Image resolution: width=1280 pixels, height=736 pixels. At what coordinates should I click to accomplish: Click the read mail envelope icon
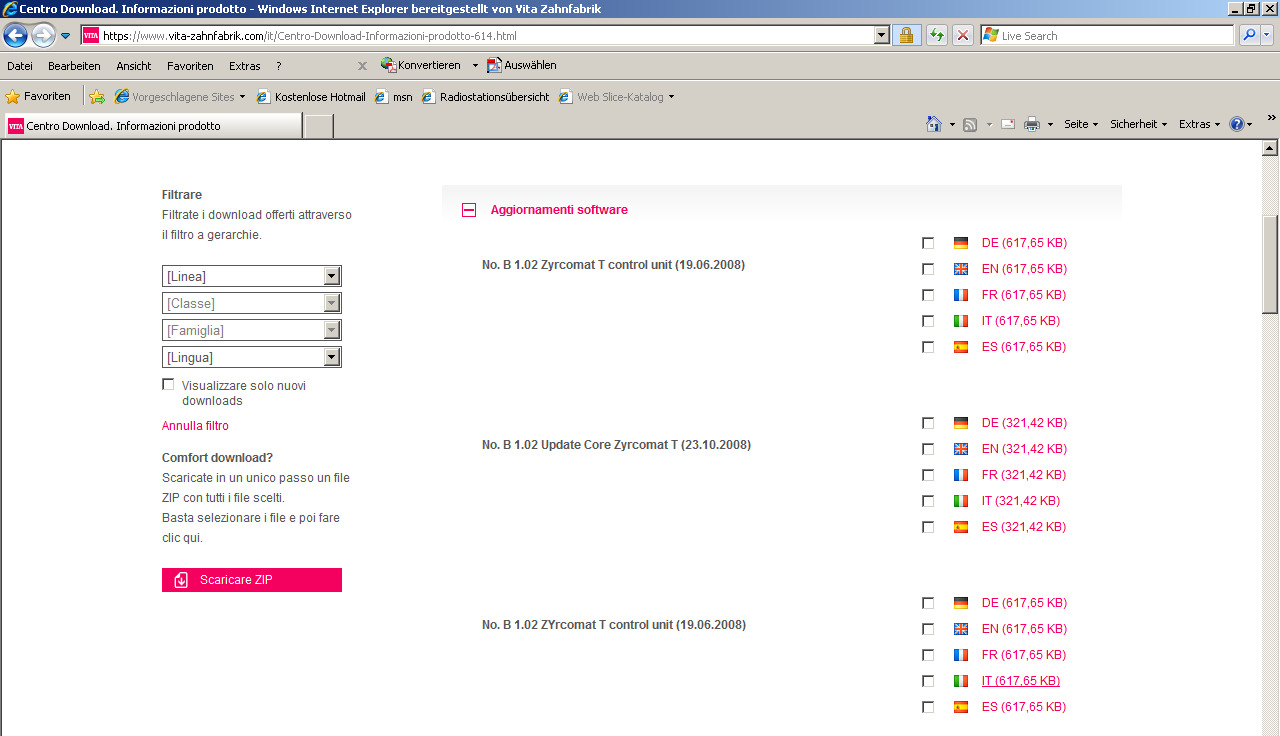(1008, 124)
